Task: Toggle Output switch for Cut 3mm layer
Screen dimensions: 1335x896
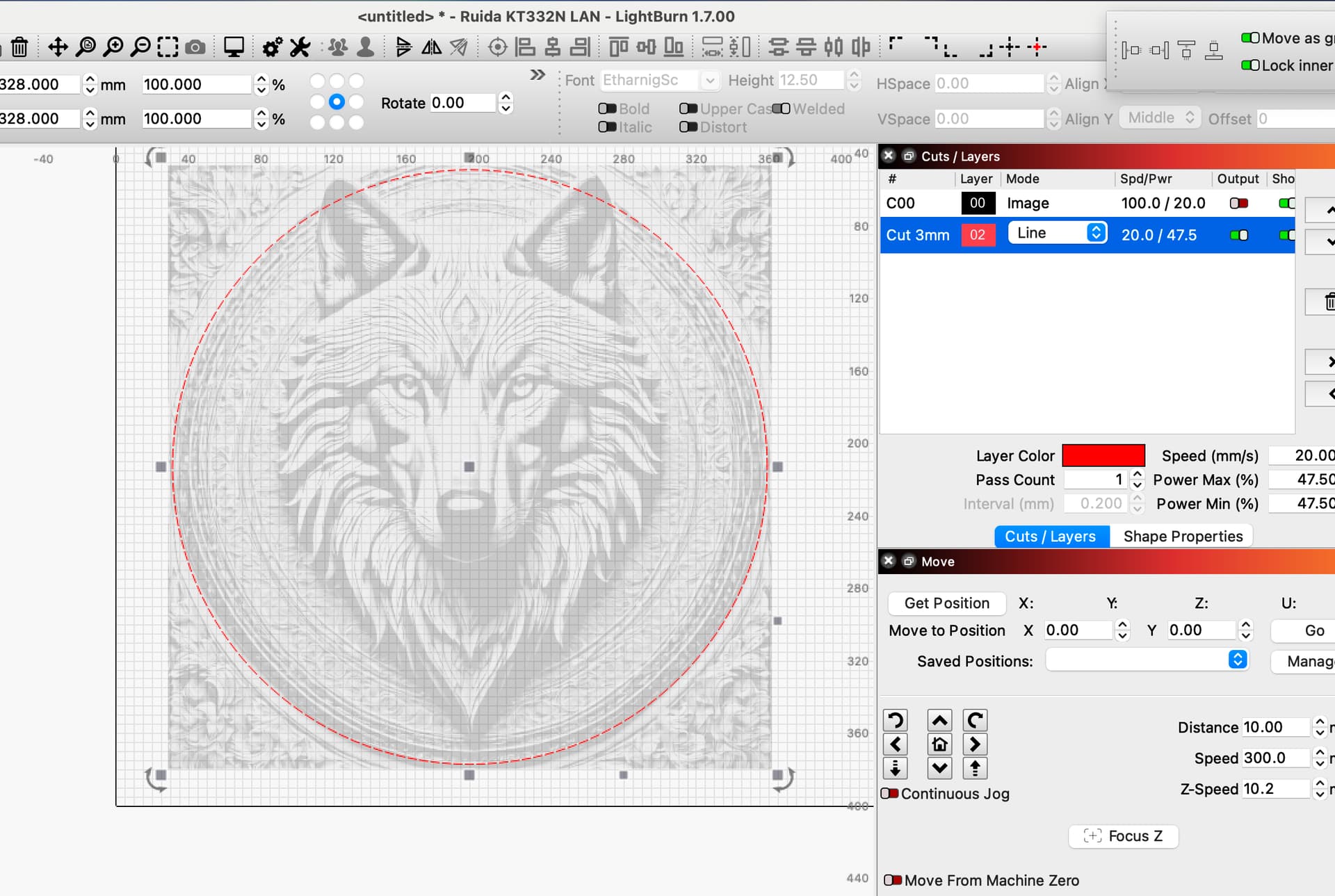Action: coord(1238,235)
